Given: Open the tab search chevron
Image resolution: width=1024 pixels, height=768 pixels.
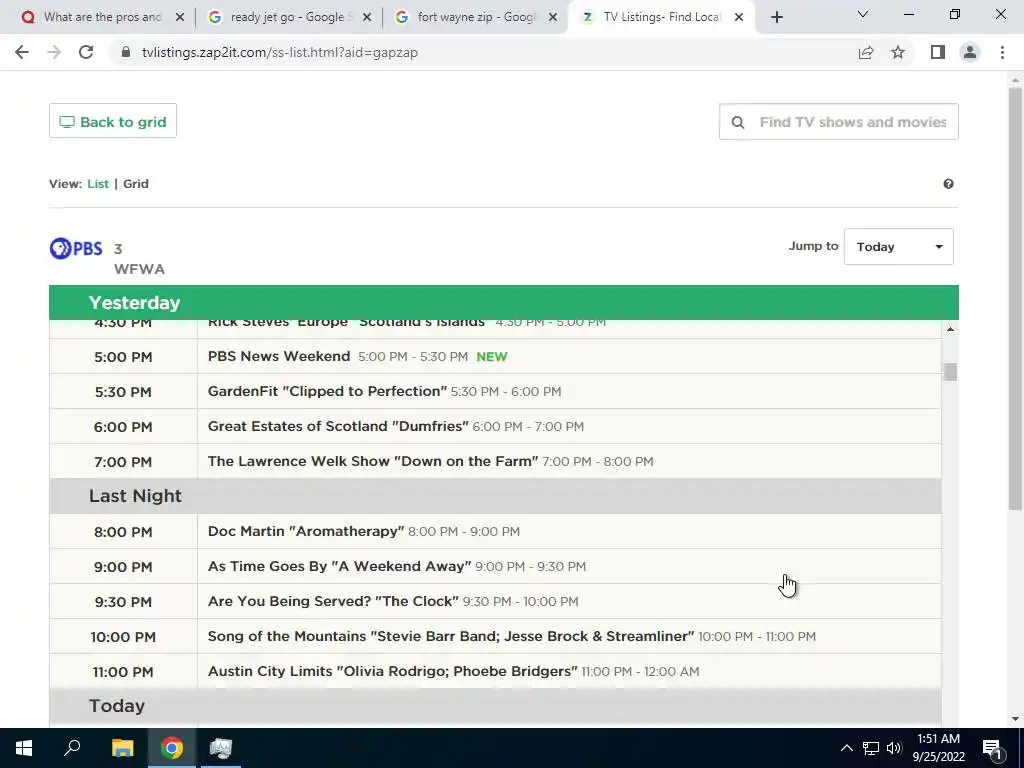Looking at the screenshot, I should click(x=863, y=14).
